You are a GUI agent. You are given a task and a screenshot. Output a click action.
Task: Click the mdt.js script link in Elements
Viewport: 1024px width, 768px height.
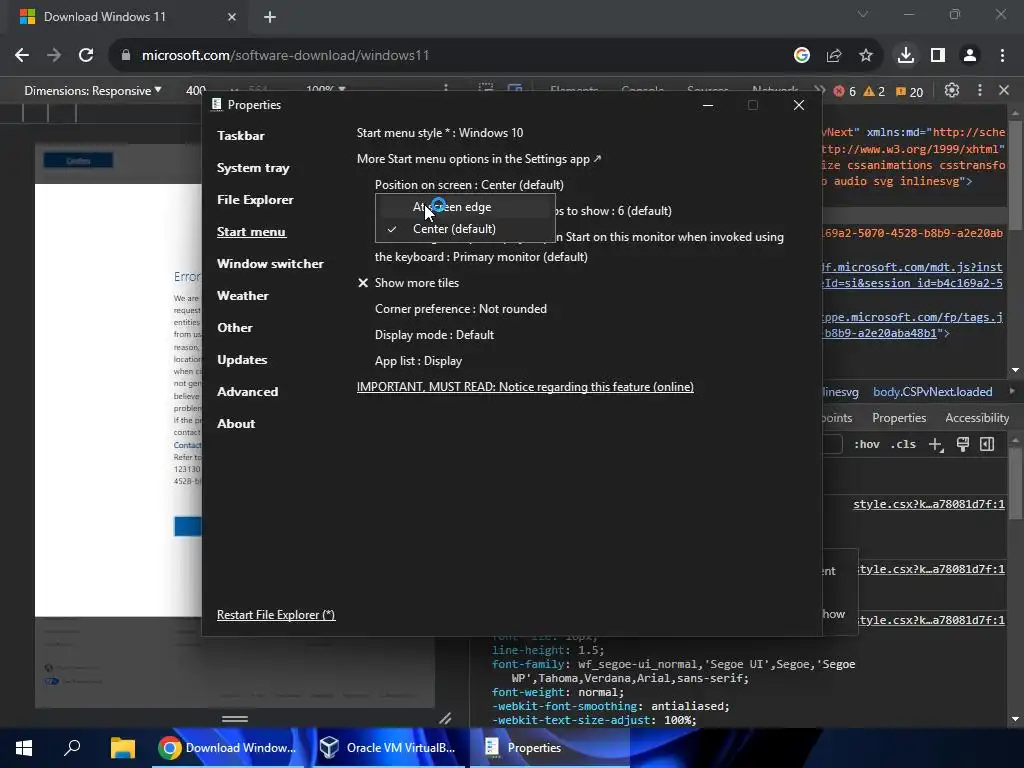click(x=912, y=267)
